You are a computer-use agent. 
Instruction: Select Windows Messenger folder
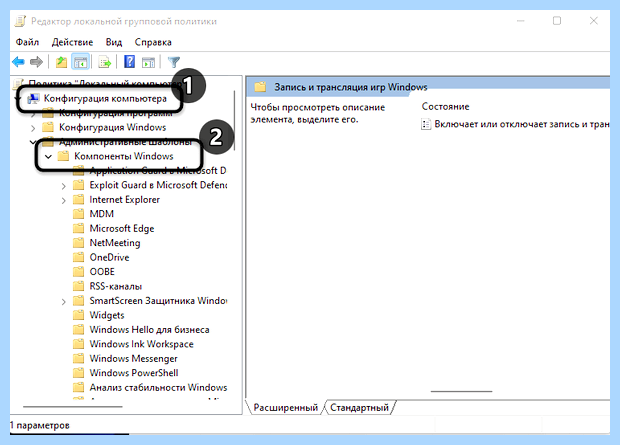pos(133,358)
